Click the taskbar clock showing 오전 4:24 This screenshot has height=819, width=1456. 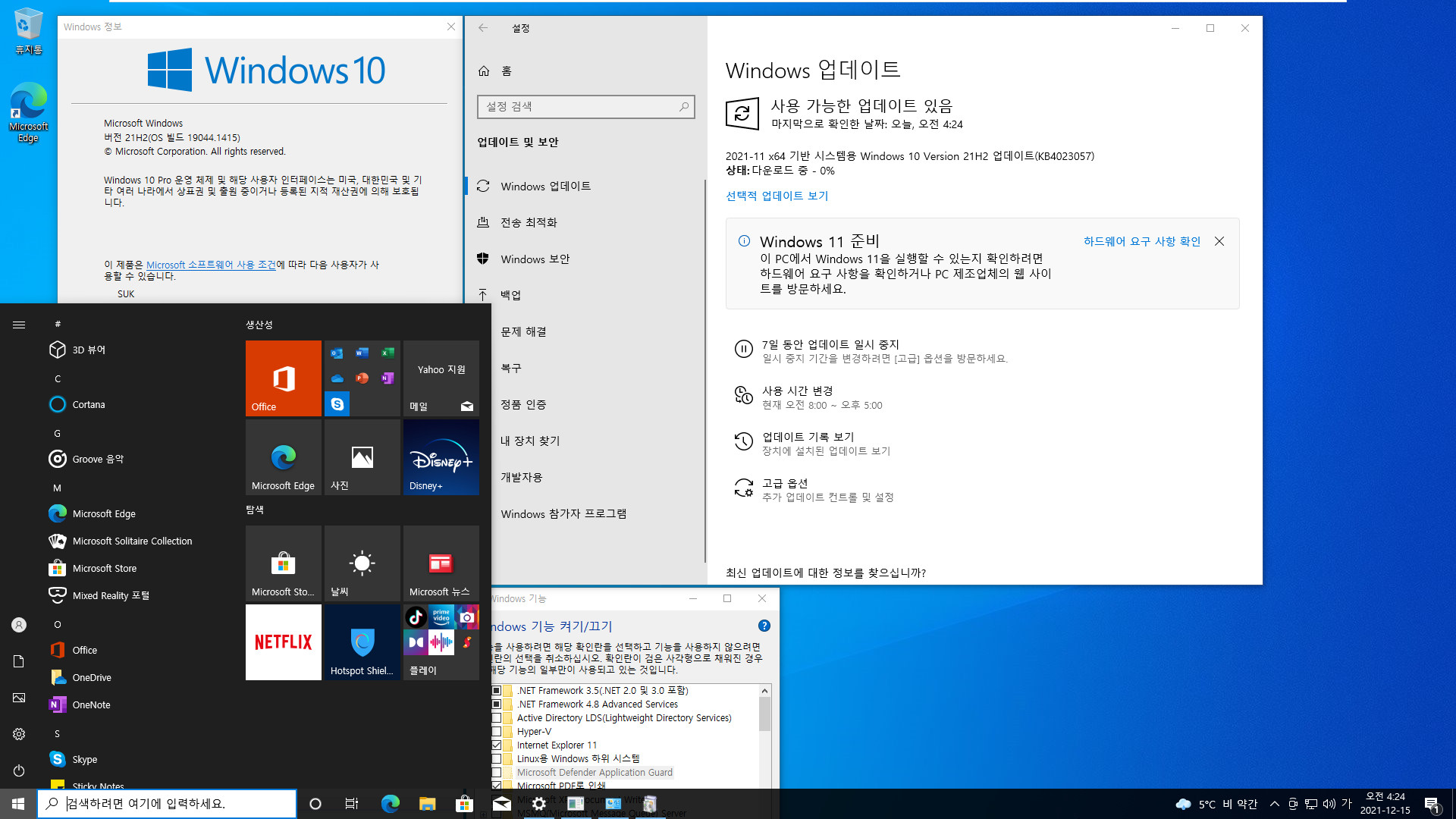pyautogui.click(x=1385, y=804)
